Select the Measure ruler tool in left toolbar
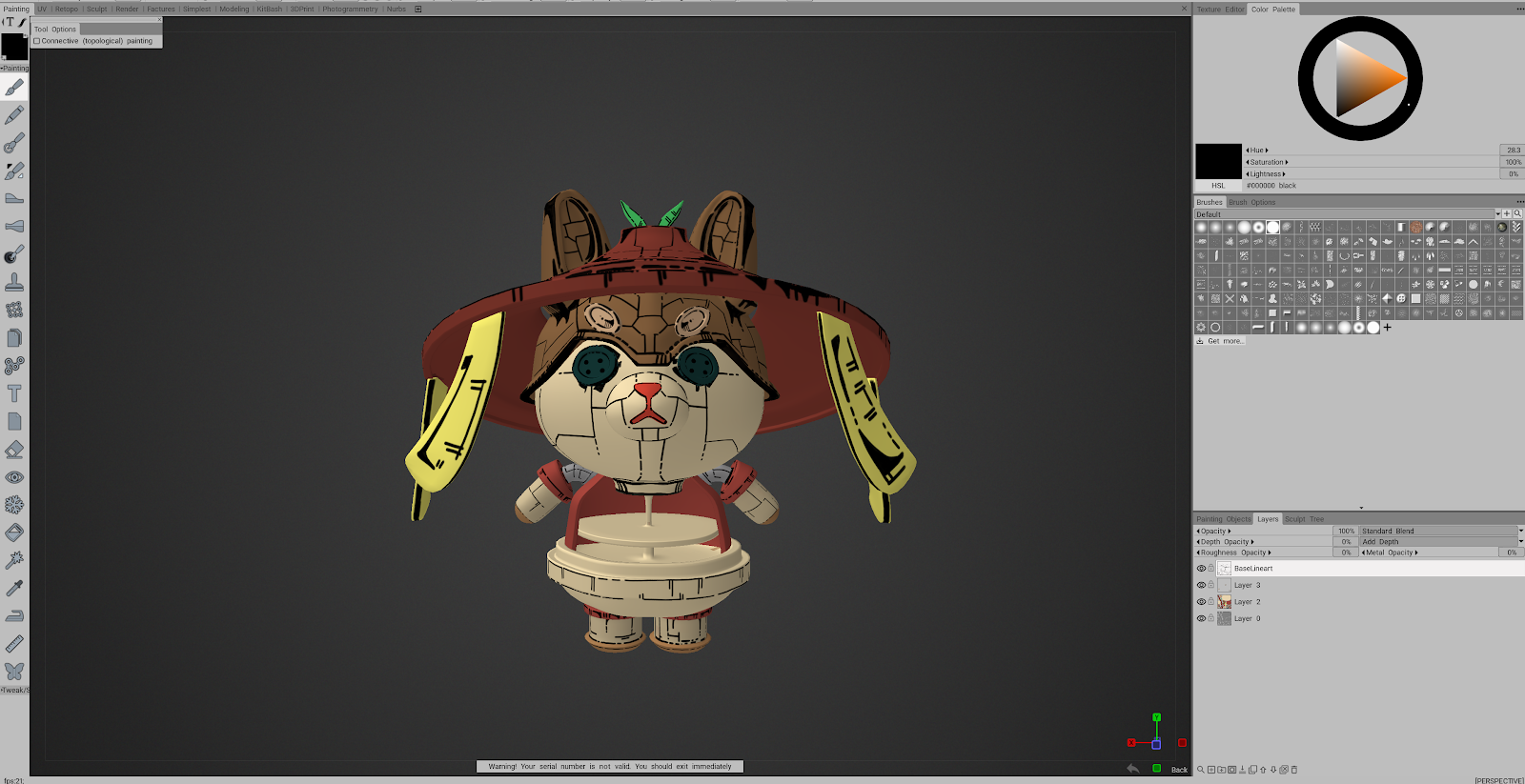Viewport: 1525px width, 784px height. [14, 644]
